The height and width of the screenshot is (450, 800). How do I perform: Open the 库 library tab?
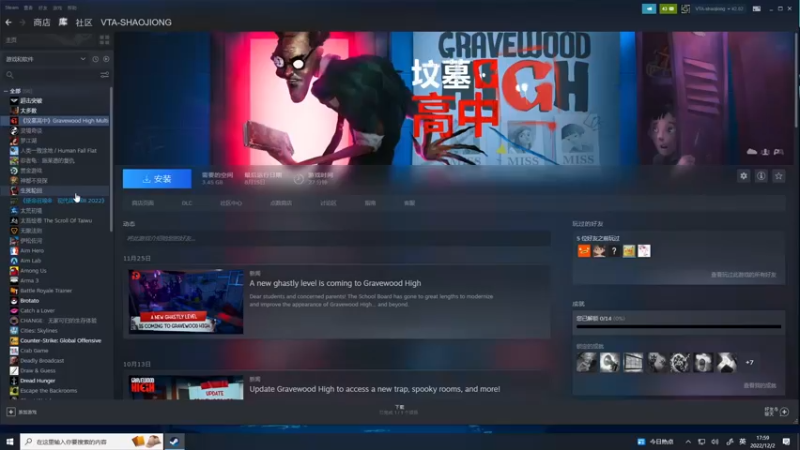tap(63, 22)
